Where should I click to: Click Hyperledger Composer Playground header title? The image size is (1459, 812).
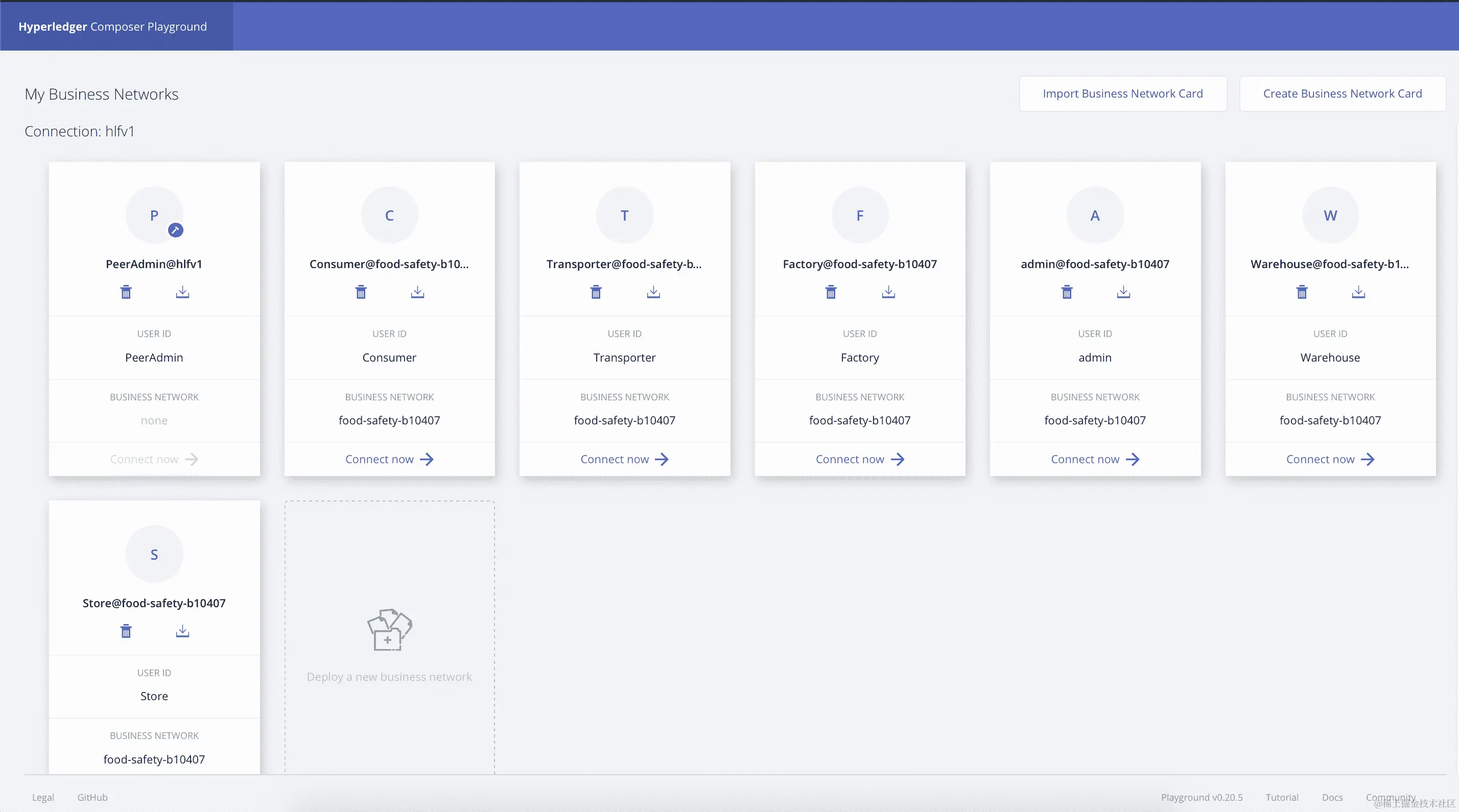pos(113,27)
